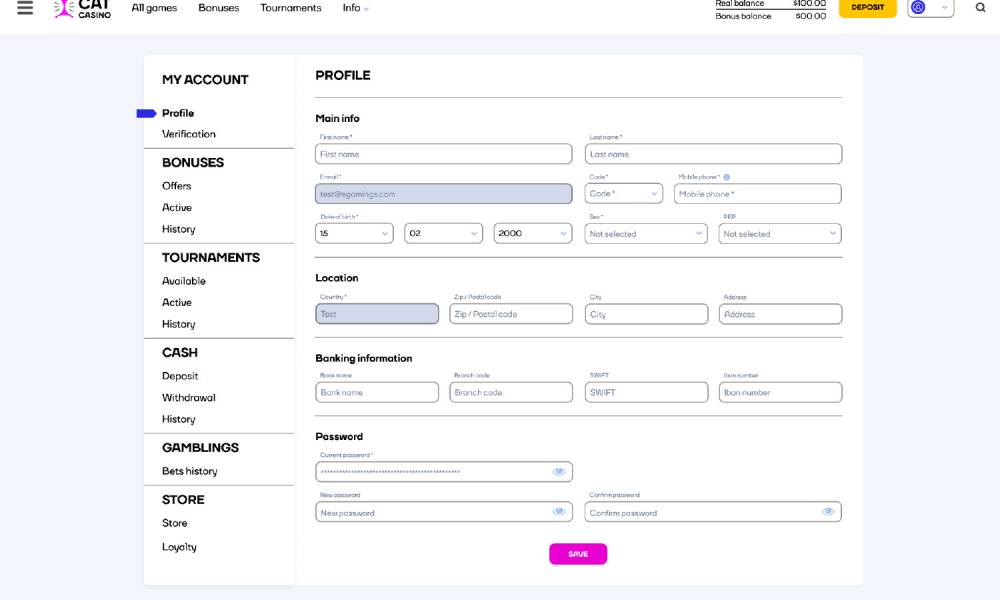
Task: Toggle visibility of new password field
Action: (x=559, y=512)
